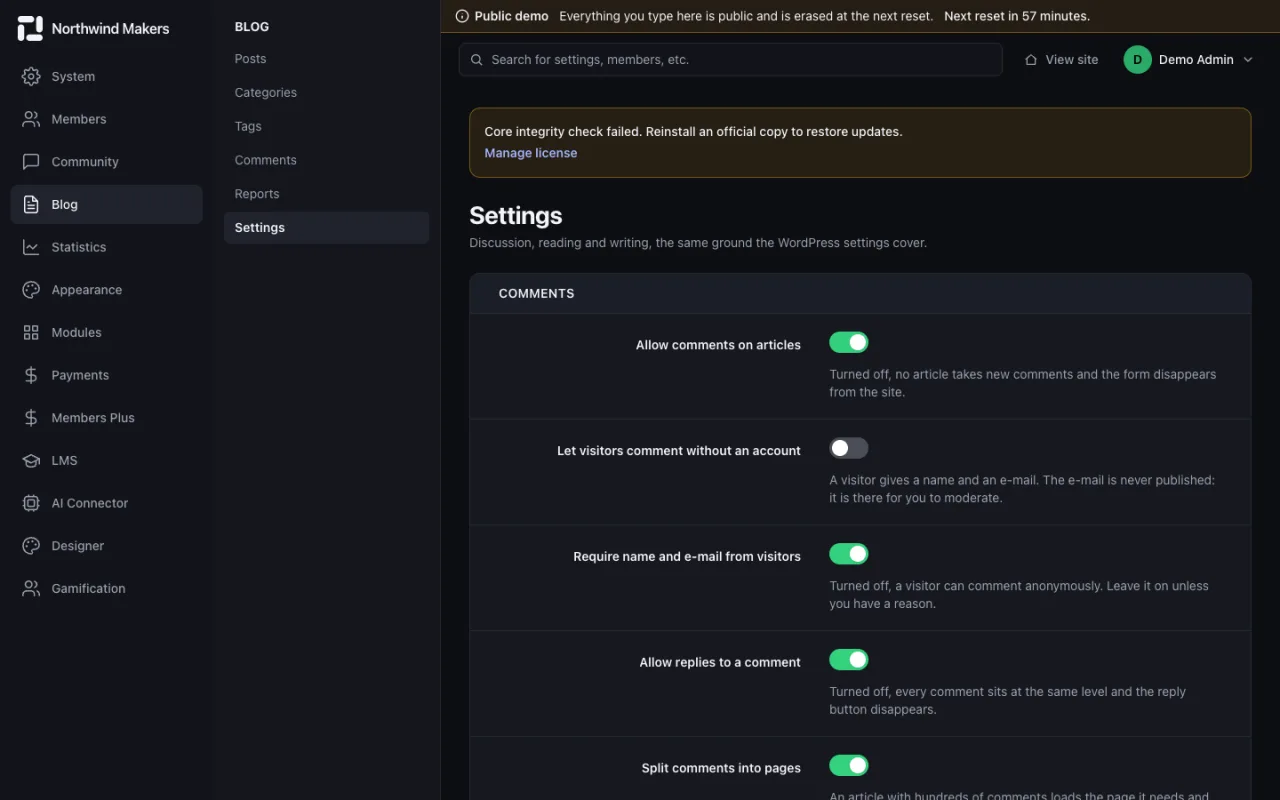1280x800 pixels.
Task: Toggle Require name and e-mail from visitors
Action: (849, 554)
